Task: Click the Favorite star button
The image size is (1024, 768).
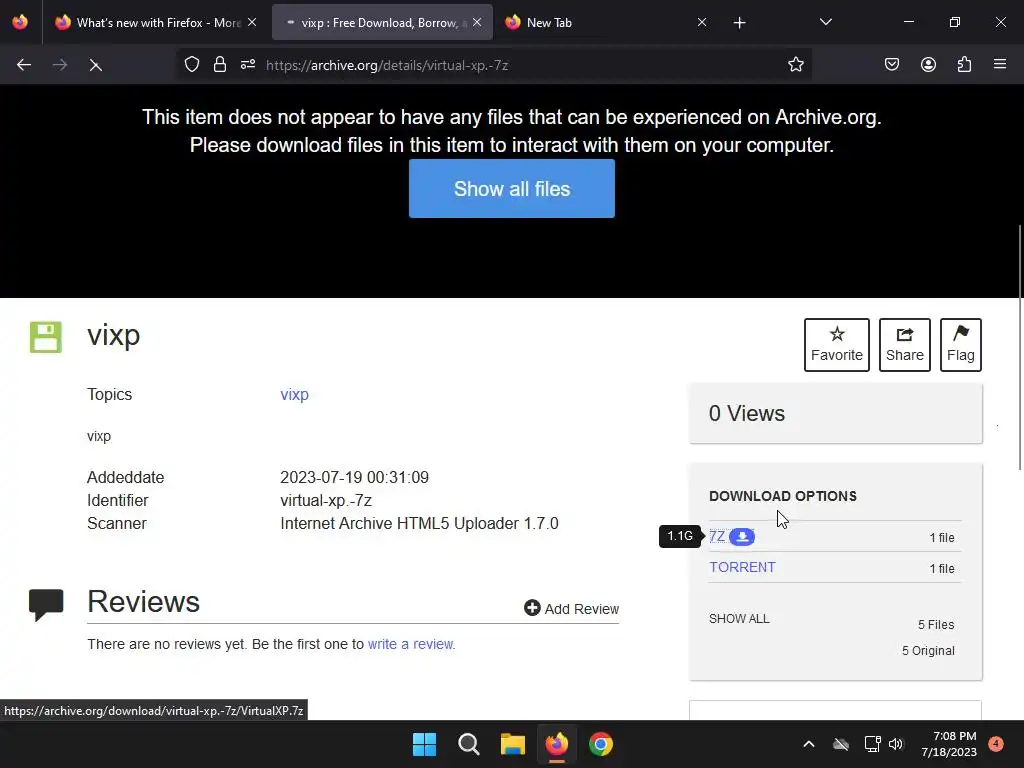Action: coord(837,345)
